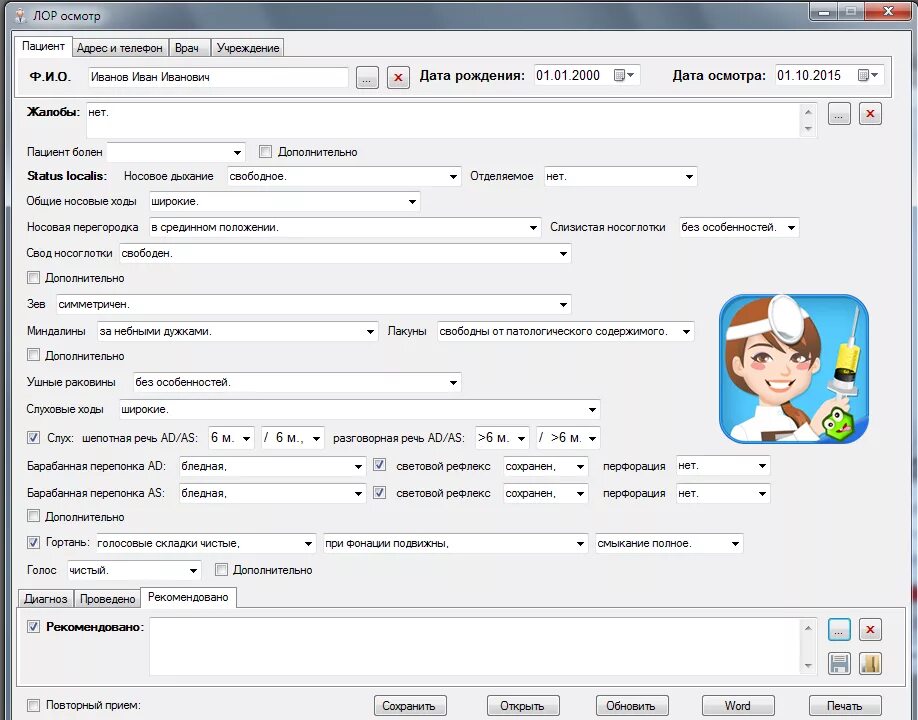
Task: Click the Открыть button
Action: coord(522,706)
